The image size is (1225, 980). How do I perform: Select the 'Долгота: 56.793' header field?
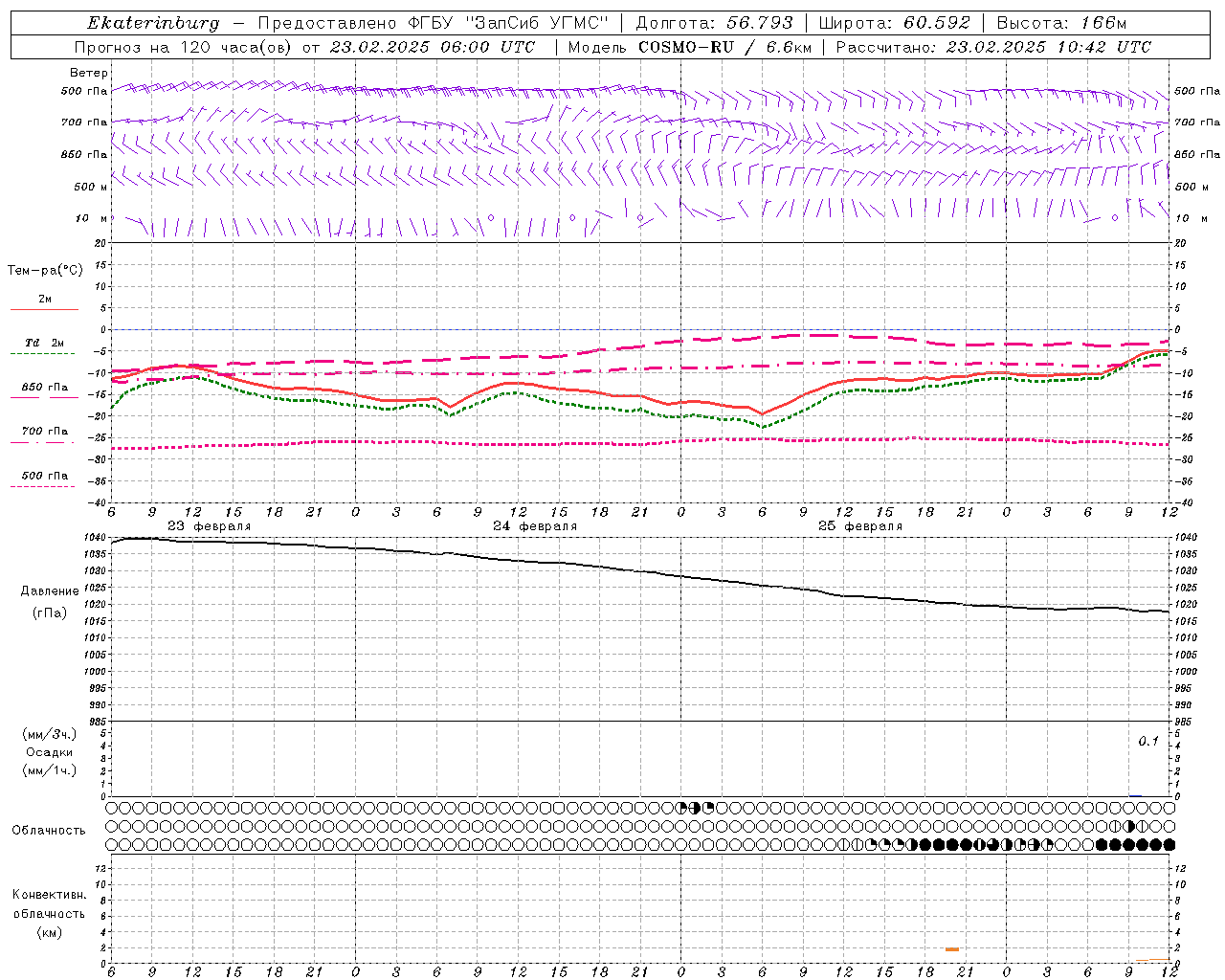click(714, 23)
